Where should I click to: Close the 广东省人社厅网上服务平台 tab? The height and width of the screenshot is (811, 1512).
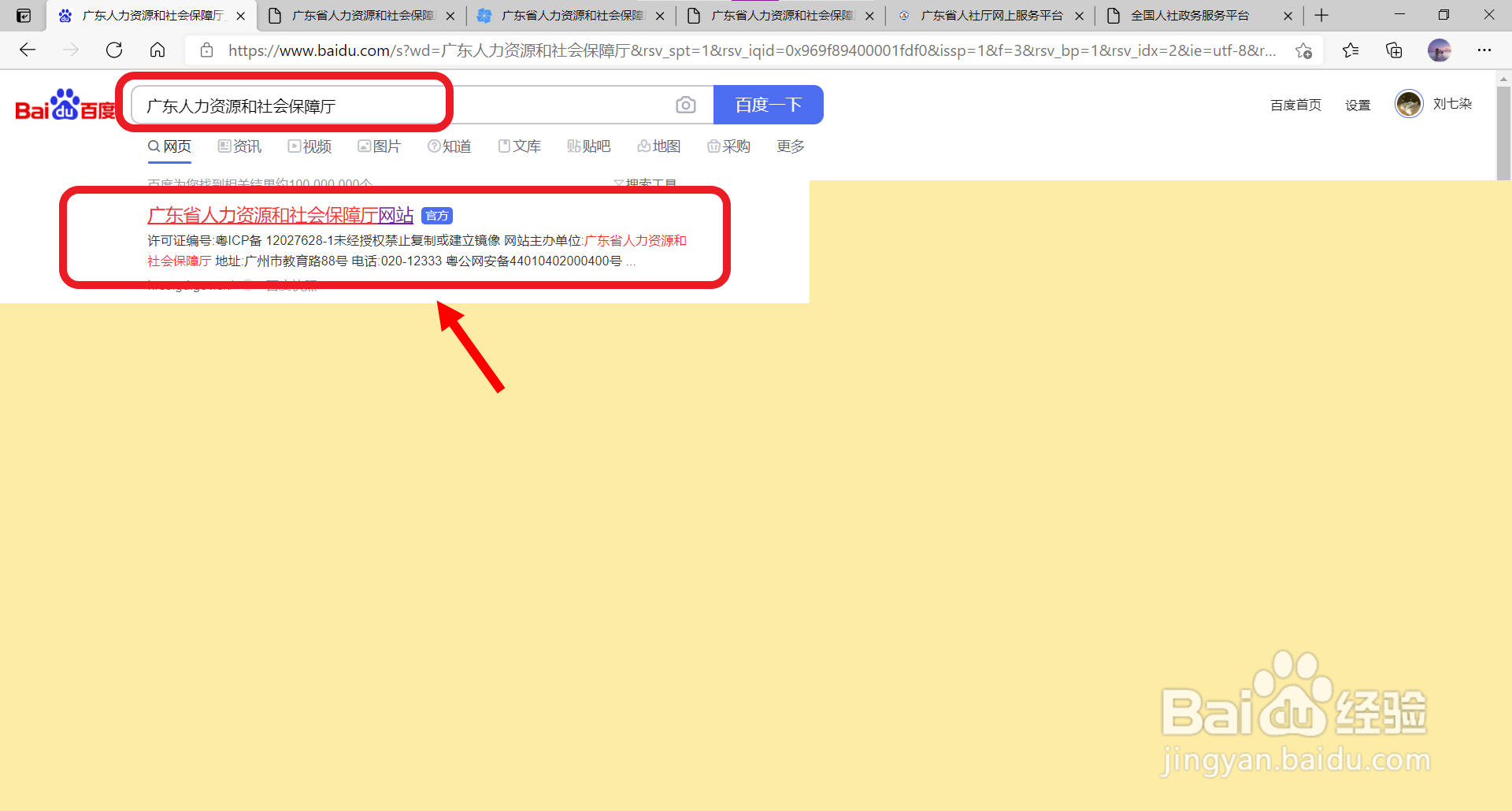[x=1079, y=16]
